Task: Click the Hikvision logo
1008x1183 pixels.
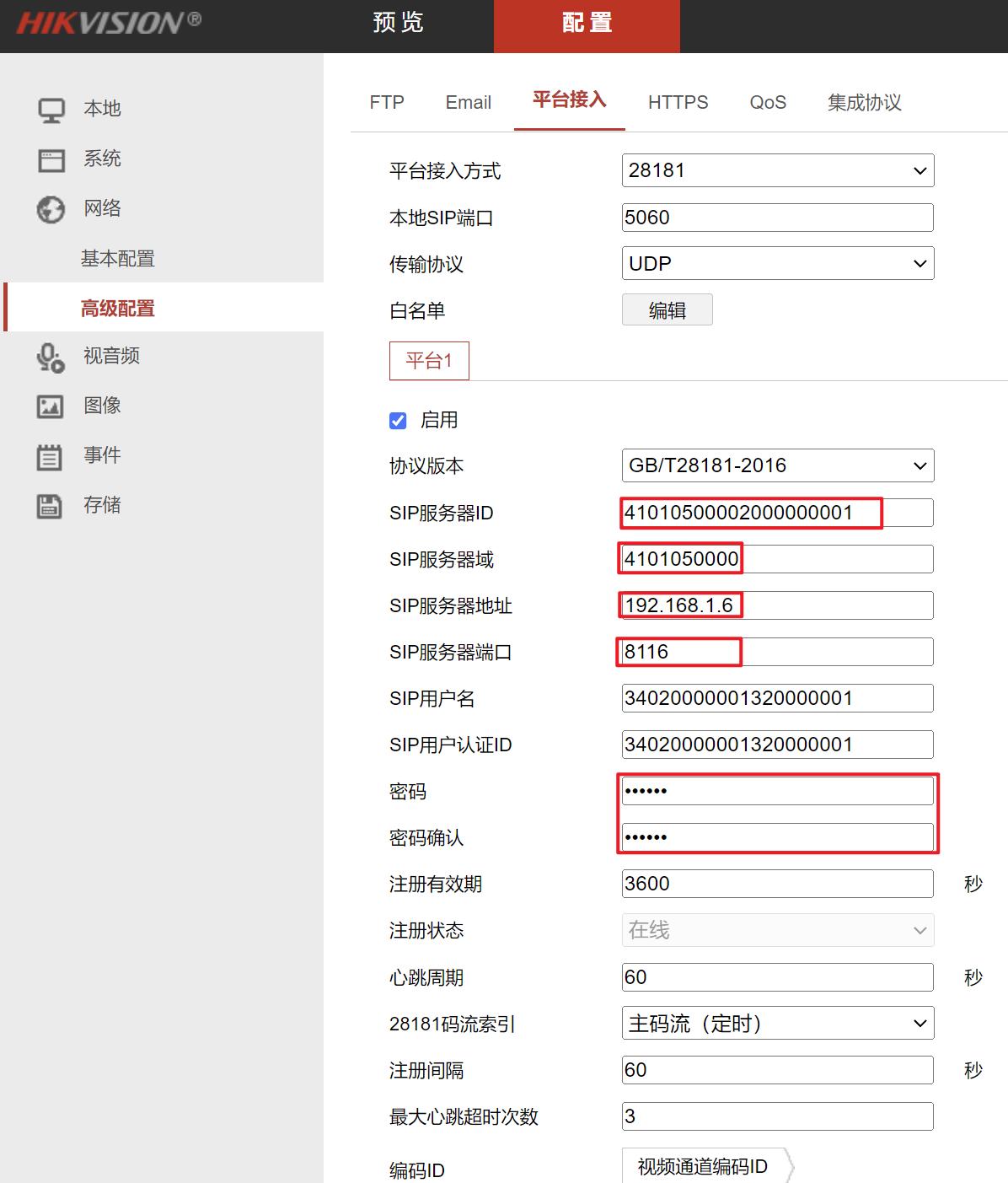Action: click(109, 23)
